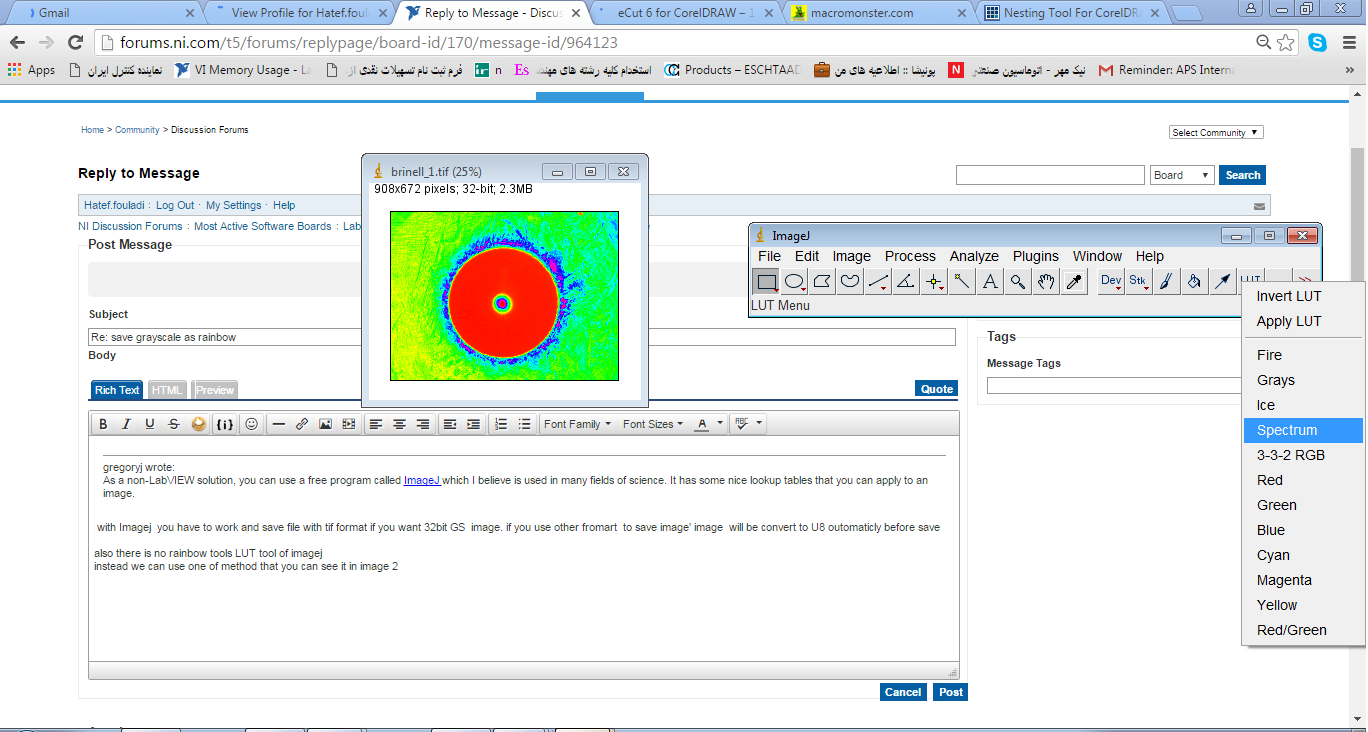Click the Message Tags input field
The width and height of the screenshot is (1368, 732).
click(x=1114, y=385)
